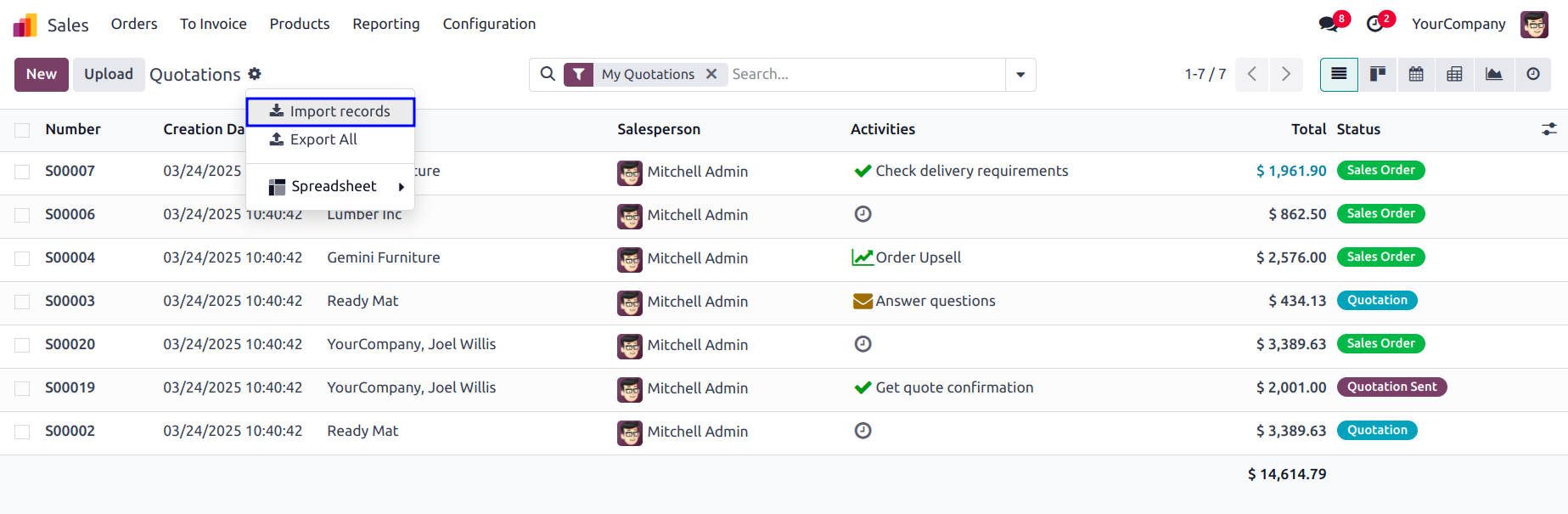Open the Activity view

point(1532,75)
